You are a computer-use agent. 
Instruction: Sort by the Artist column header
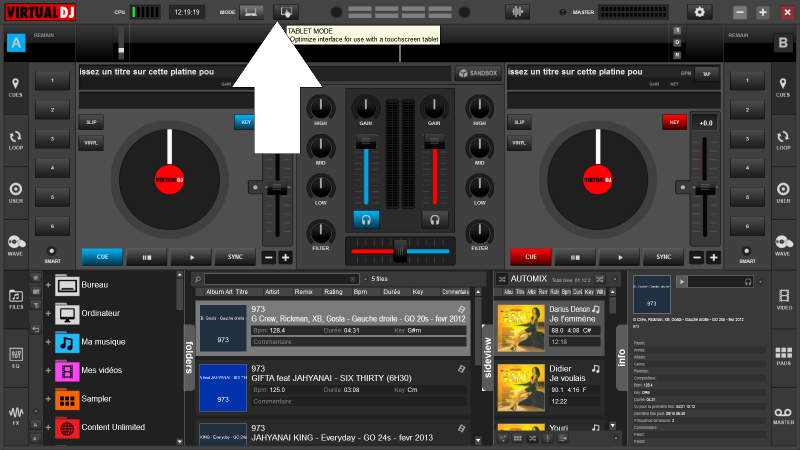pos(272,292)
